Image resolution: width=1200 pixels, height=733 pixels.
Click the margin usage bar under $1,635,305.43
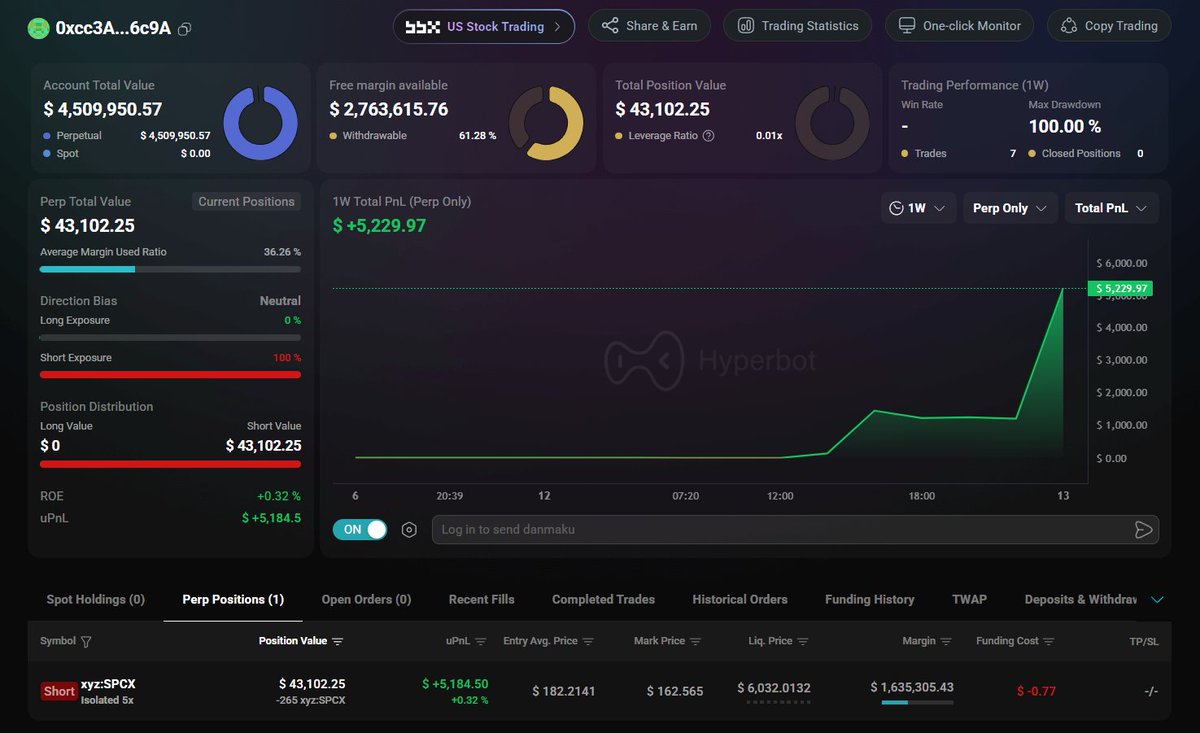tap(917, 703)
